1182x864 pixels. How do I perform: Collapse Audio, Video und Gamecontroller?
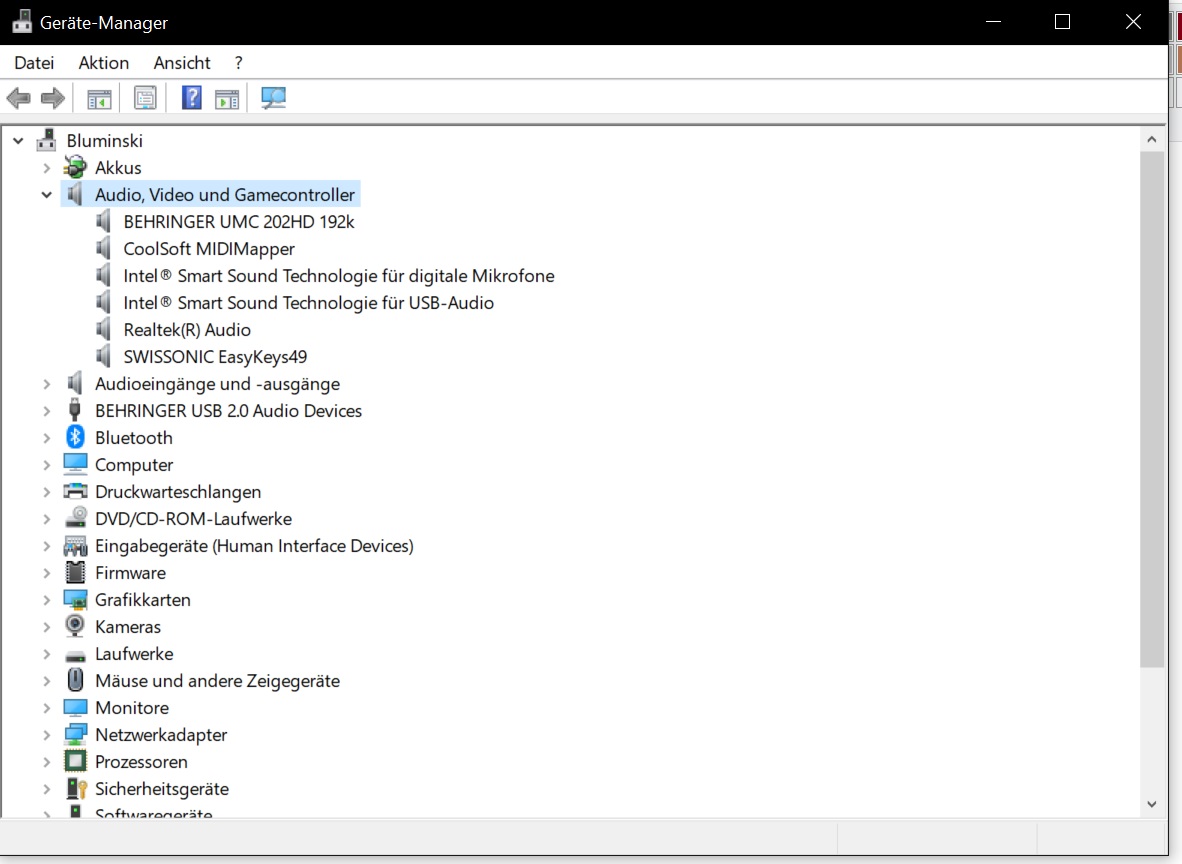[x=47, y=195]
